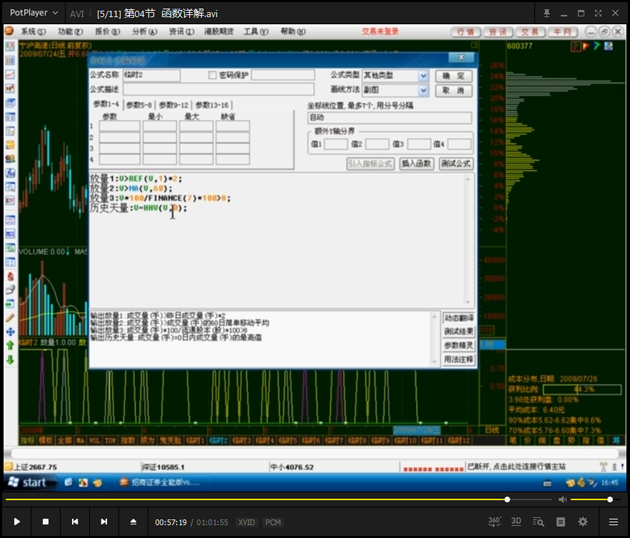Open the playlist search icon in PotPlayer

click(538, 522)
